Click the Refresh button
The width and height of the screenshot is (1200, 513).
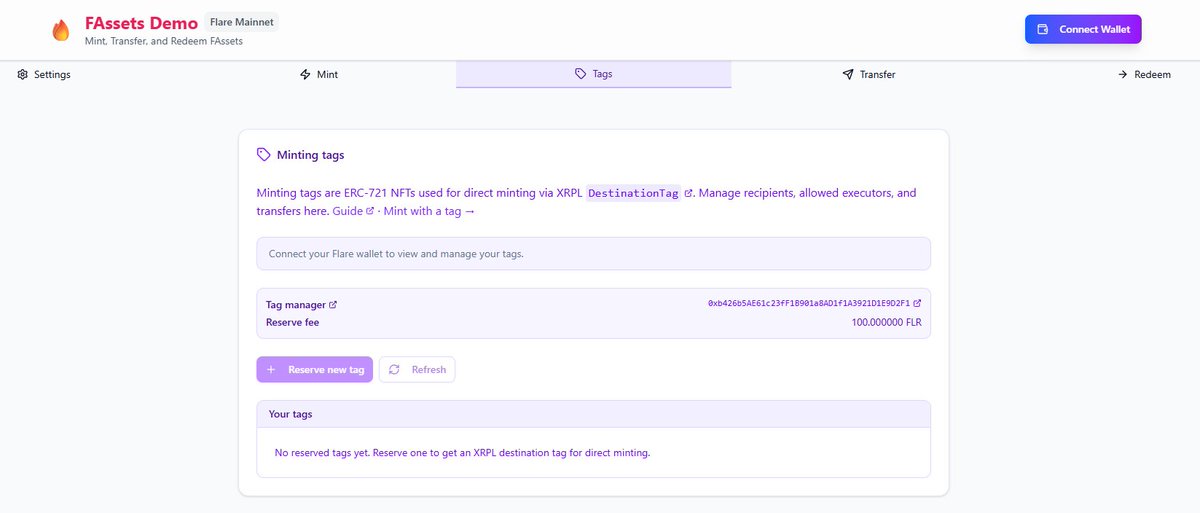tap(417, 369)
